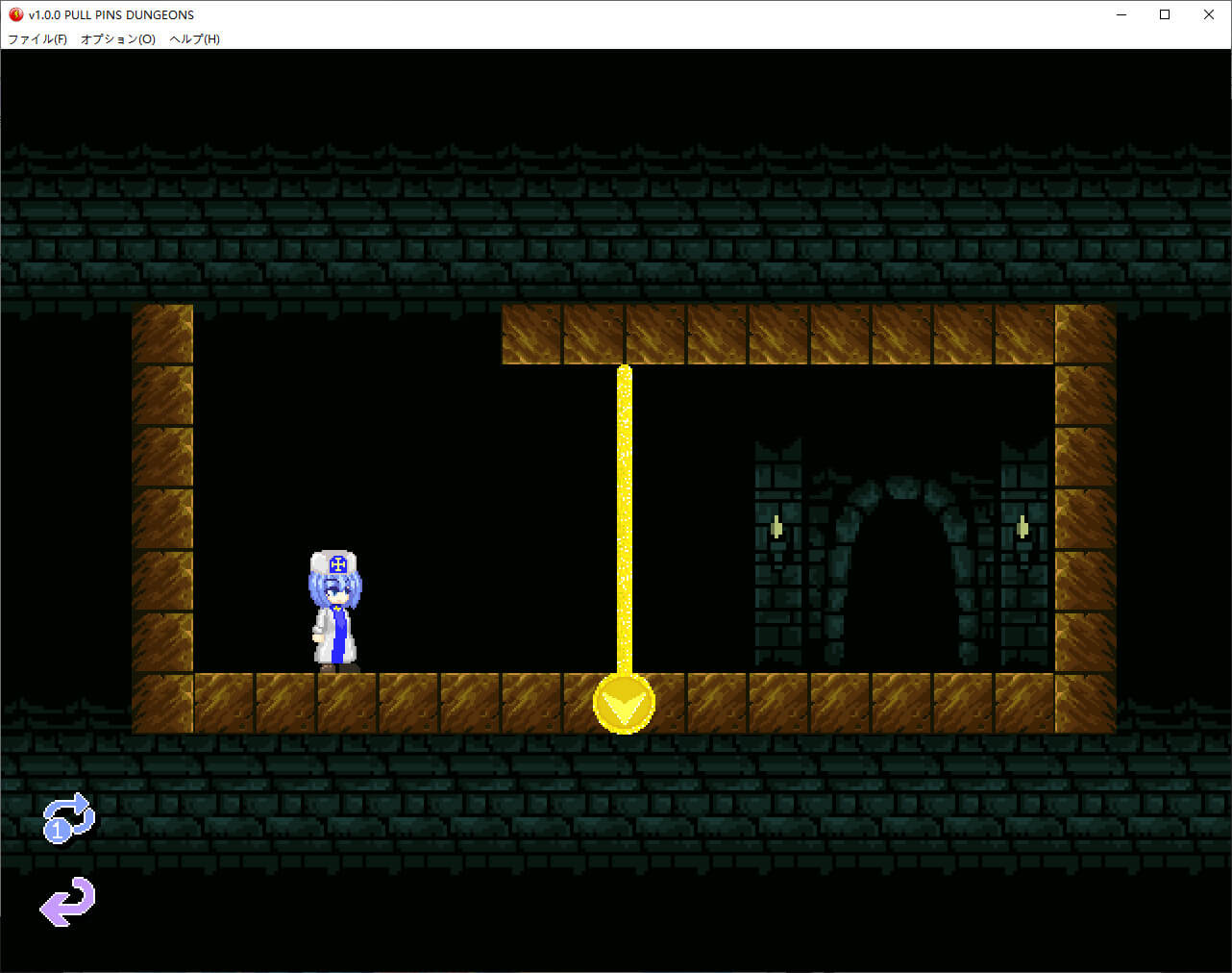The height and width of the screenshot is (973, 1232).
Task: Open the ファイル(F) menu
Action: pos(37,39)
